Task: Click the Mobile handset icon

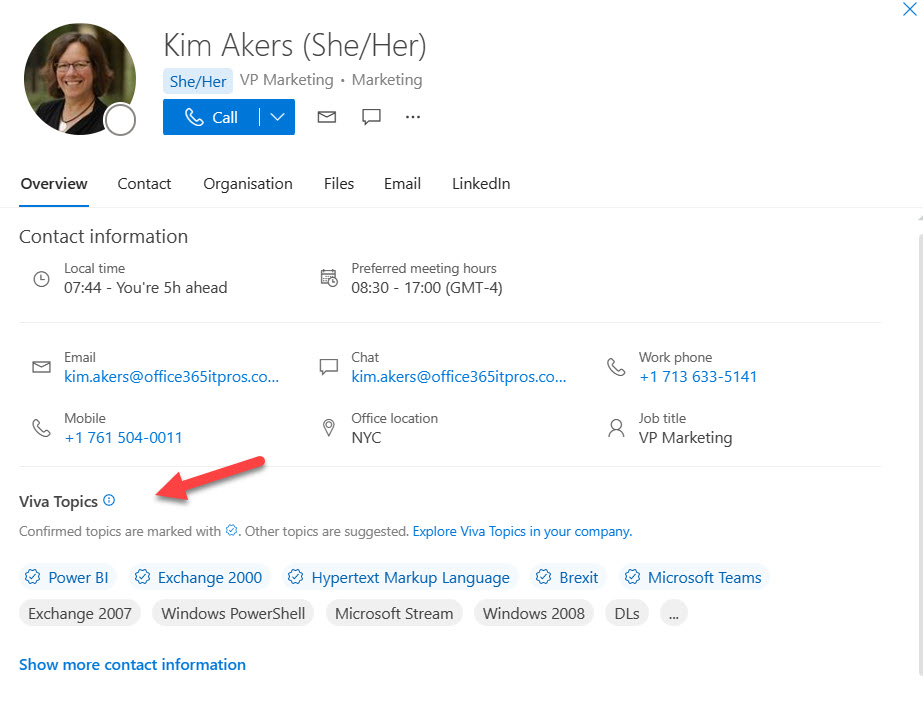Action: click(41, 428)
